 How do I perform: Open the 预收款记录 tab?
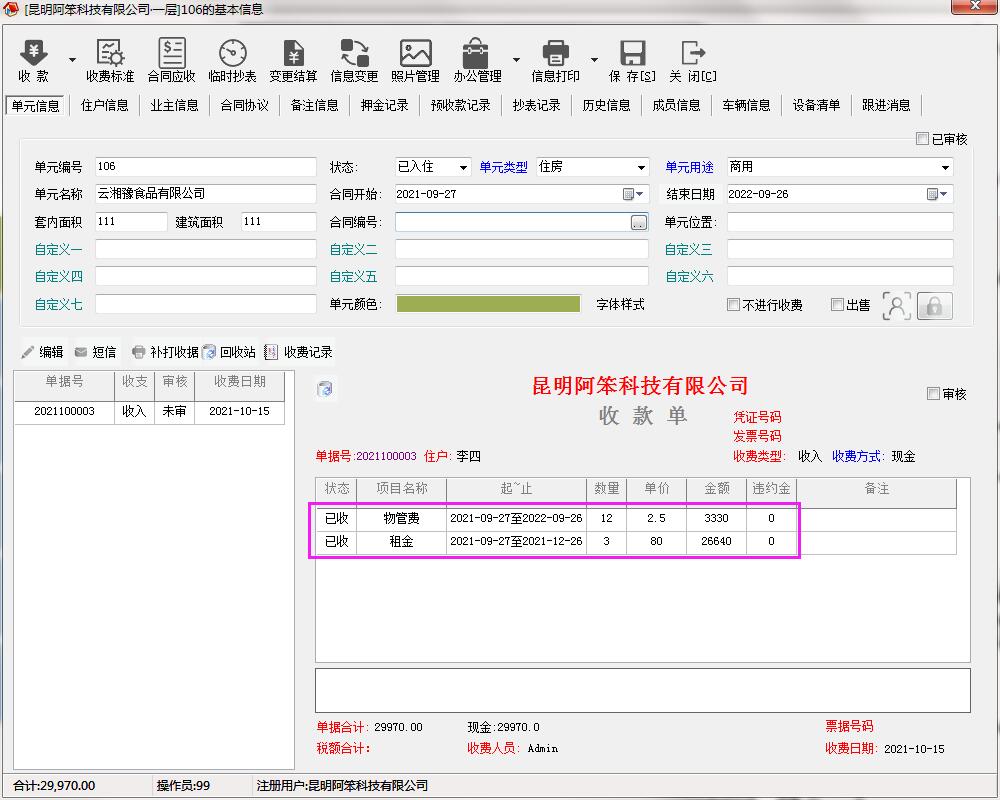point(460,105)
